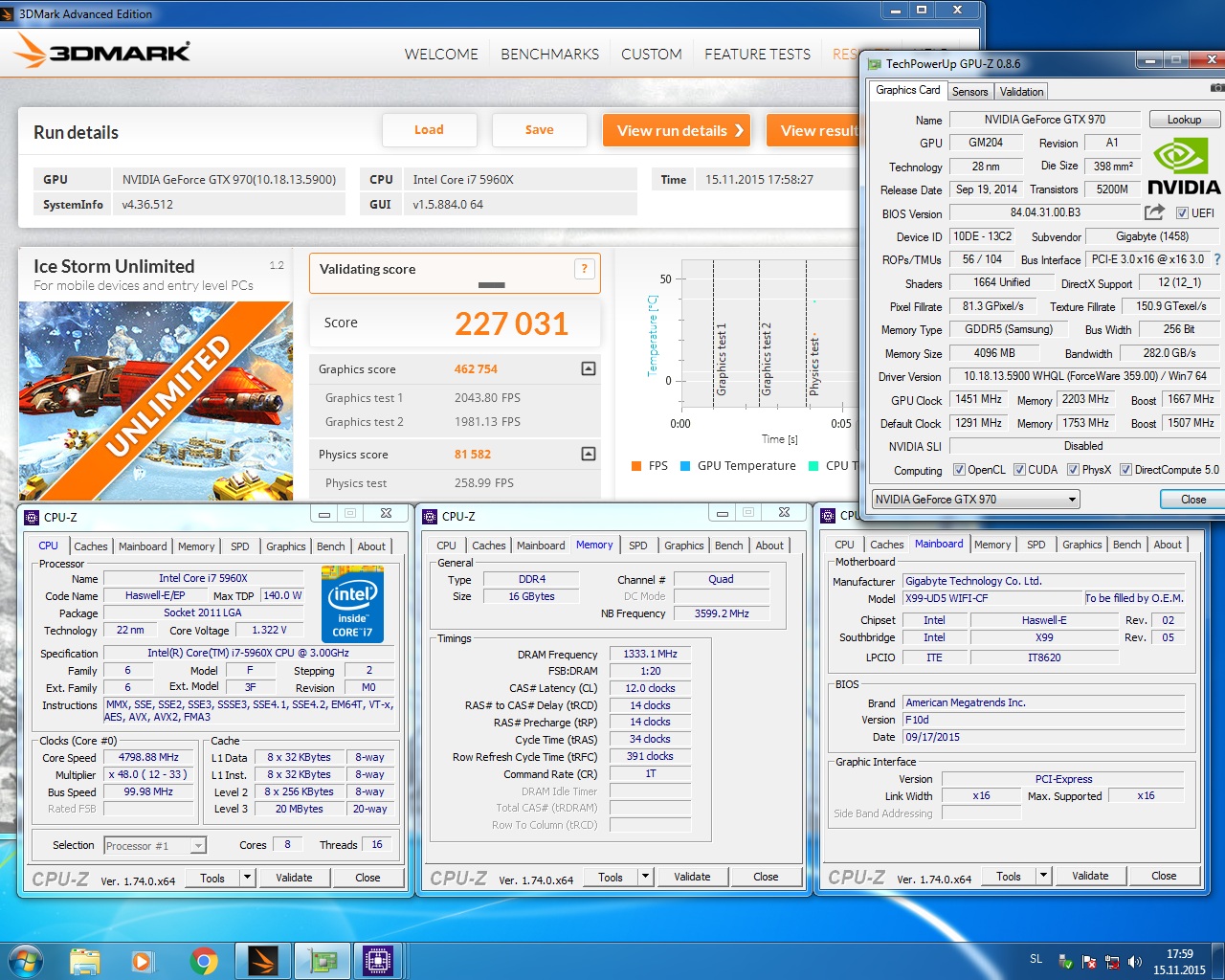Click the blue GPU Temperature legend swatch

coord(685,466)
